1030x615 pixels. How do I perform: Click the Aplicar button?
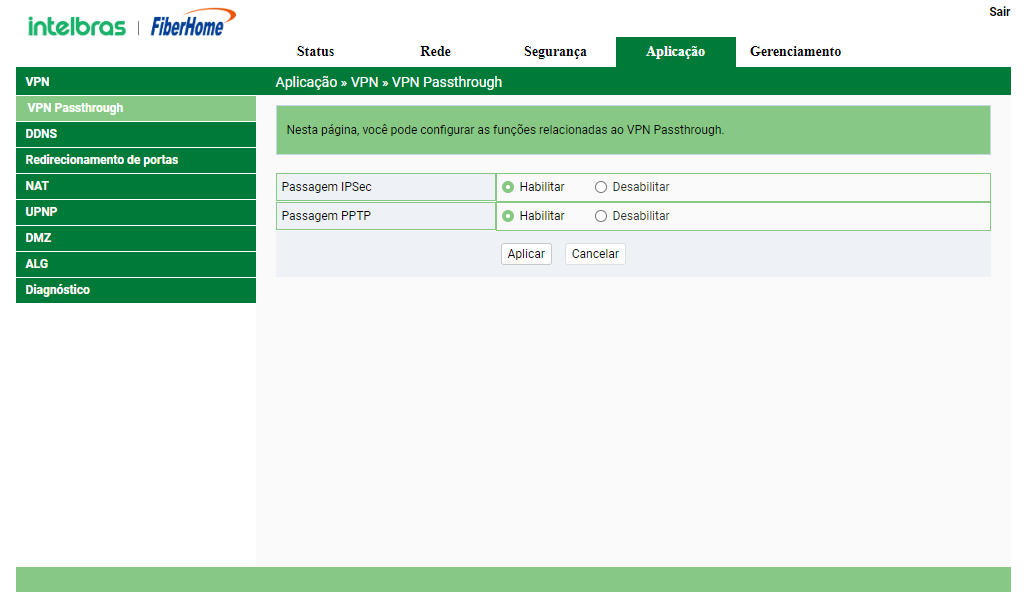click(x=526, y=254)
